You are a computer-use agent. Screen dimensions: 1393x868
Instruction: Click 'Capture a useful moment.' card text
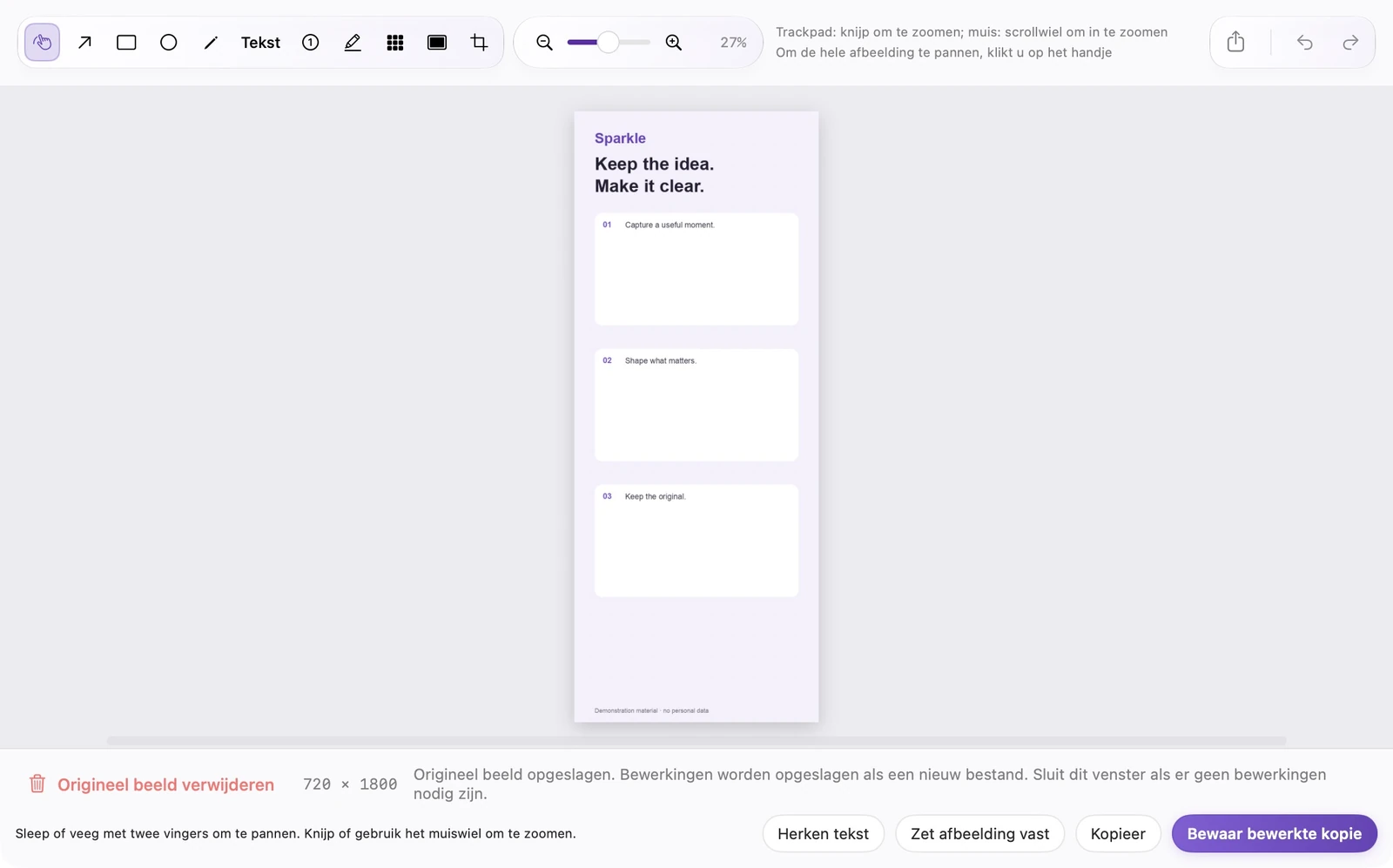click(670, 225)
